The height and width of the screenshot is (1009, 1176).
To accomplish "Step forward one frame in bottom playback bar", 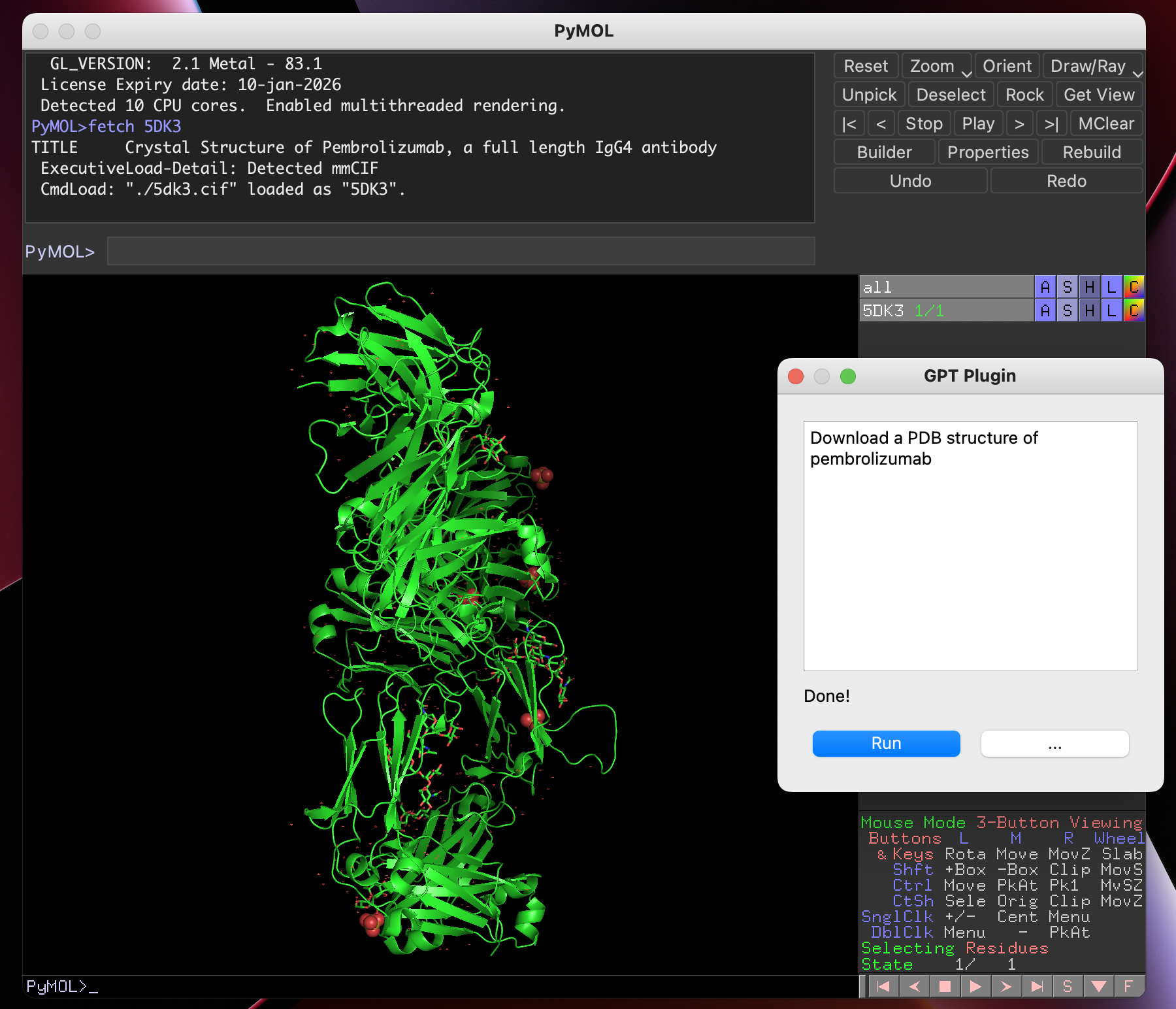I will 1006,986.
